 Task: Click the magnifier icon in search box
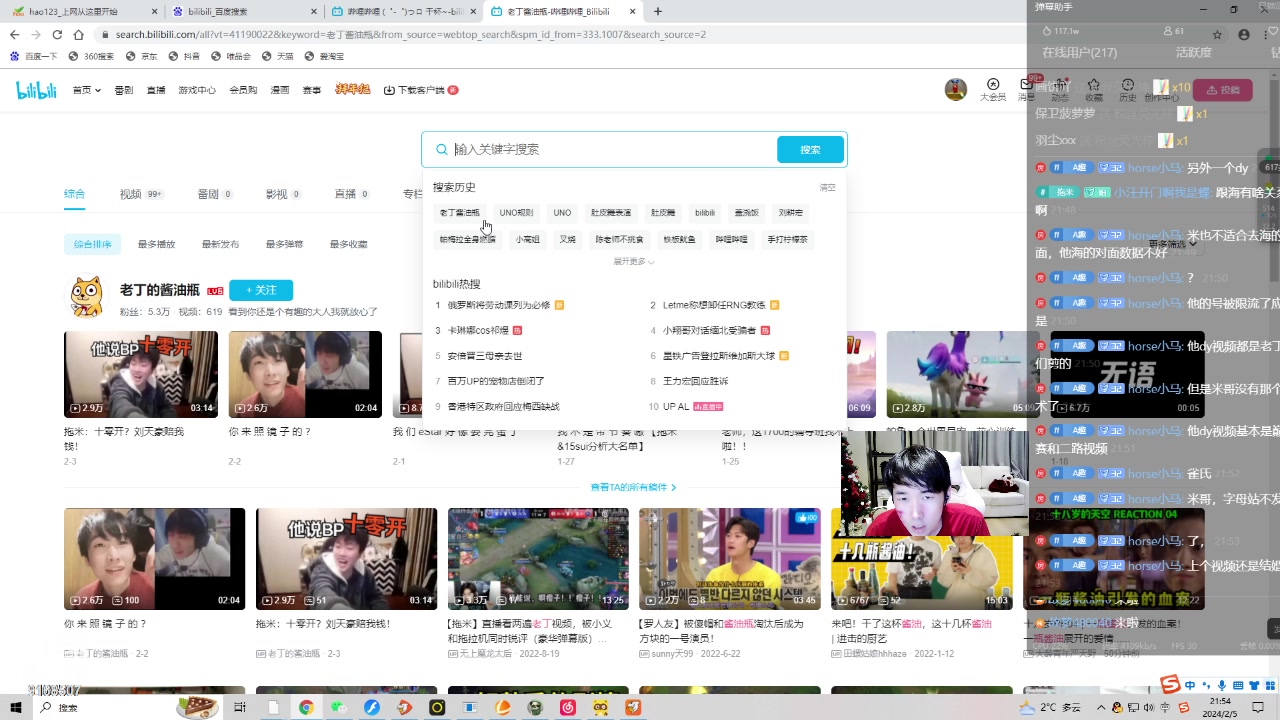coord(441,149)
